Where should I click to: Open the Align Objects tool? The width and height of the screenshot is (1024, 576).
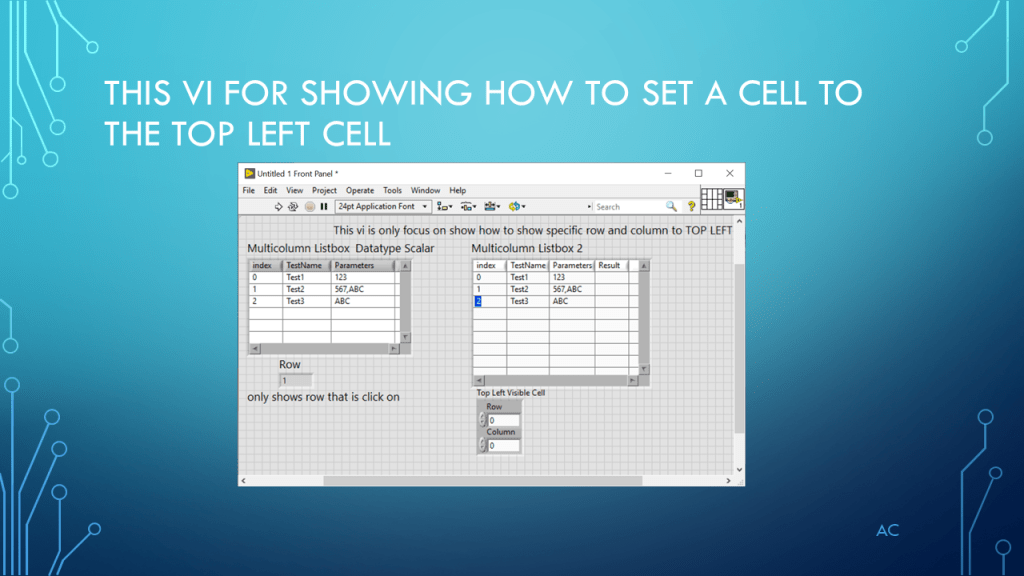pyautogui.click(x=444, y=207)
